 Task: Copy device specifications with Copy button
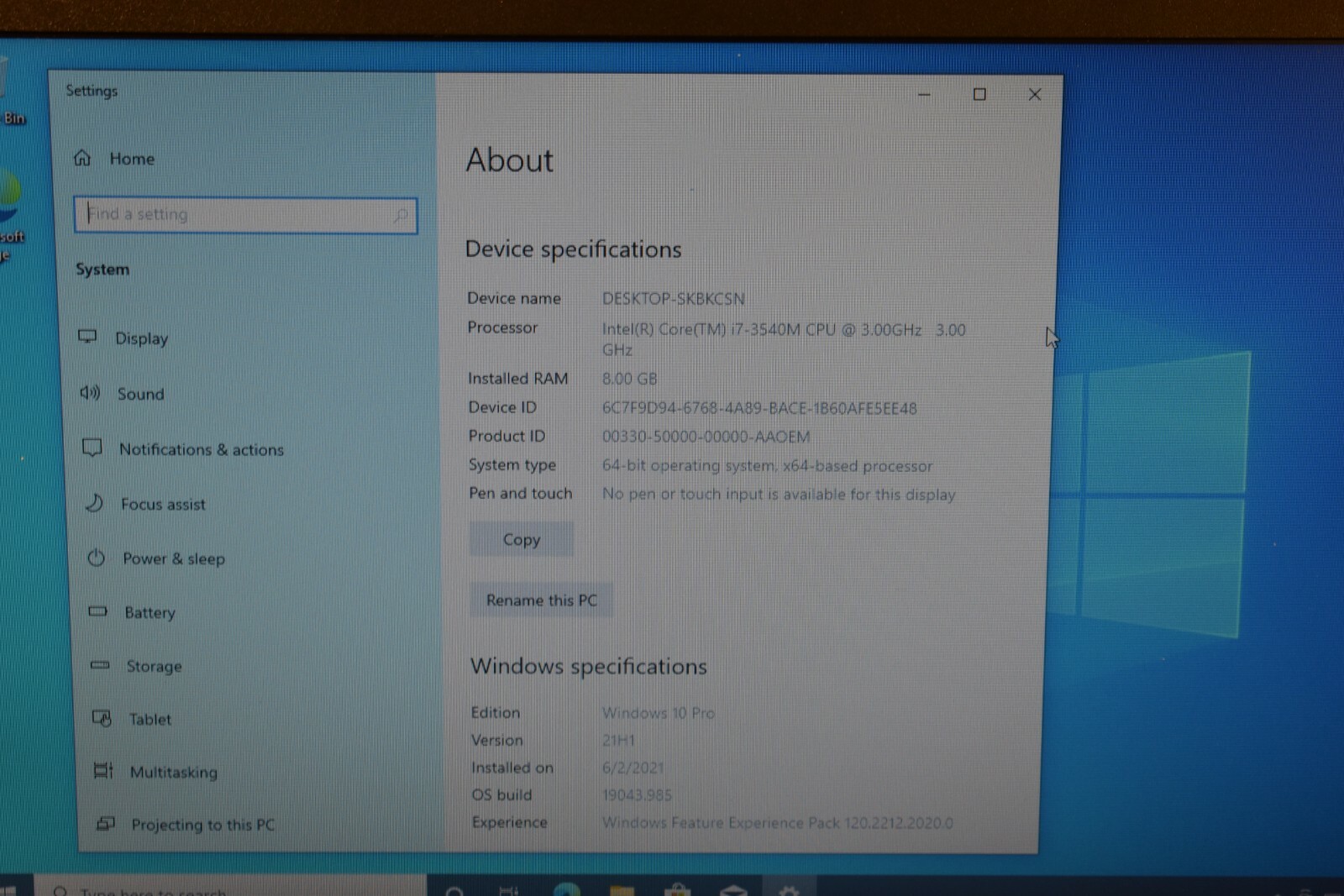[x=522, y=539]
